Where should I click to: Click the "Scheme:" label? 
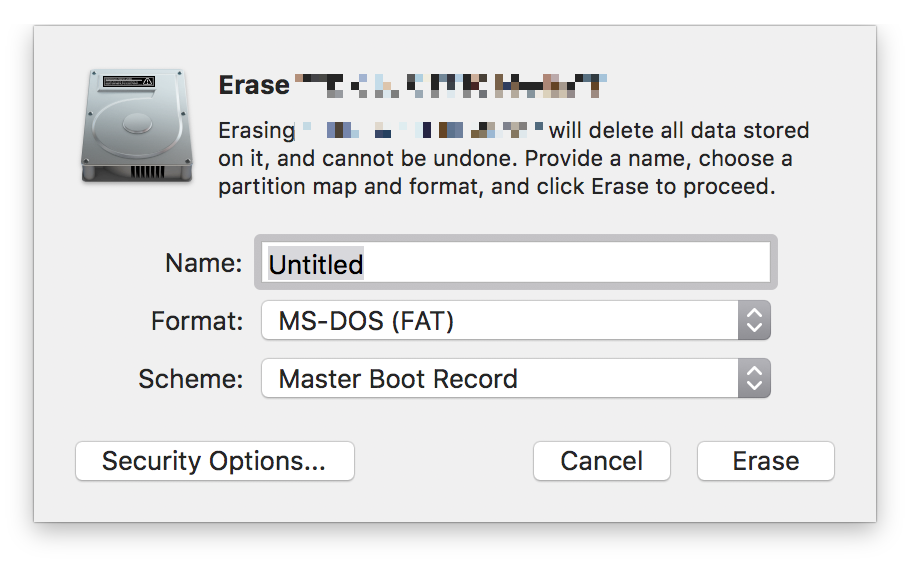click(x=191, y=379)
